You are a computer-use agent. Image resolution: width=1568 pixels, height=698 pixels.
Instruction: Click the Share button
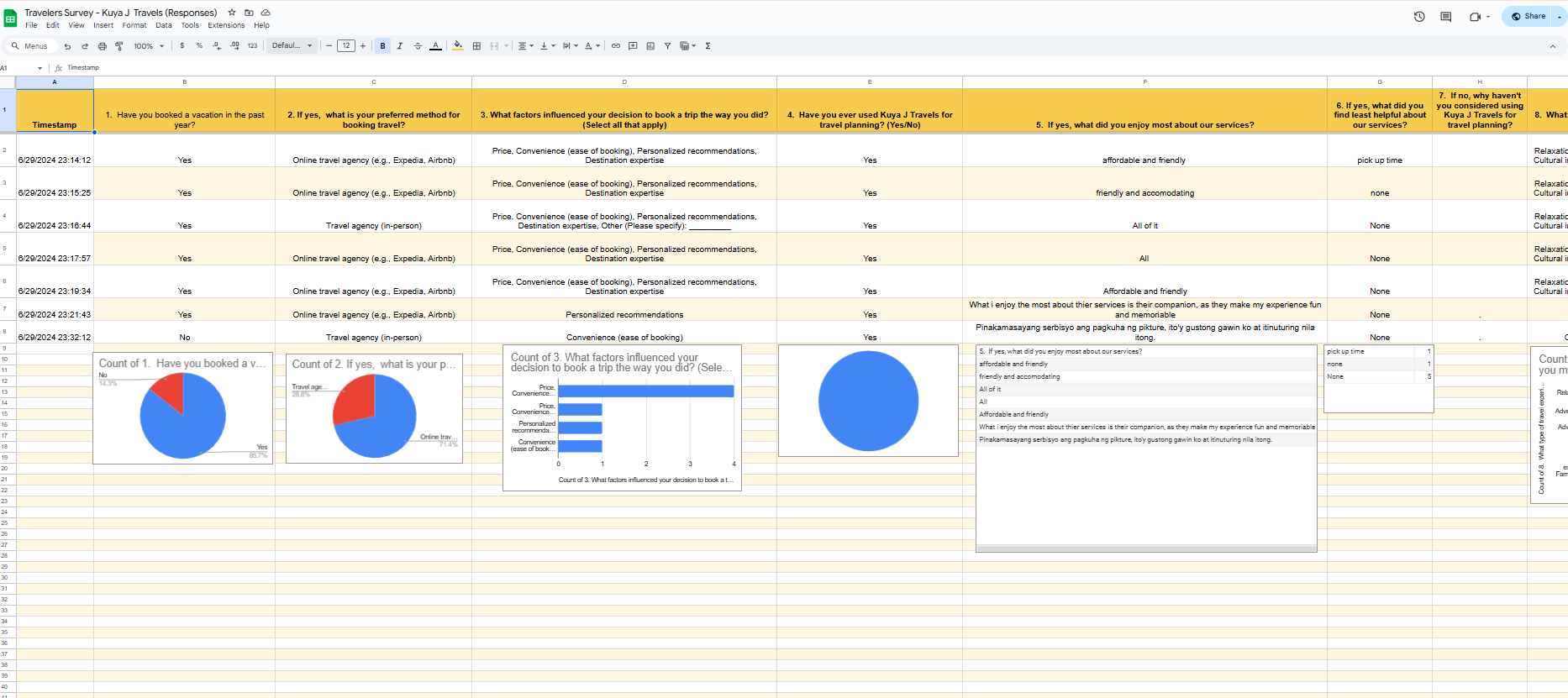tap(1529, 16)
